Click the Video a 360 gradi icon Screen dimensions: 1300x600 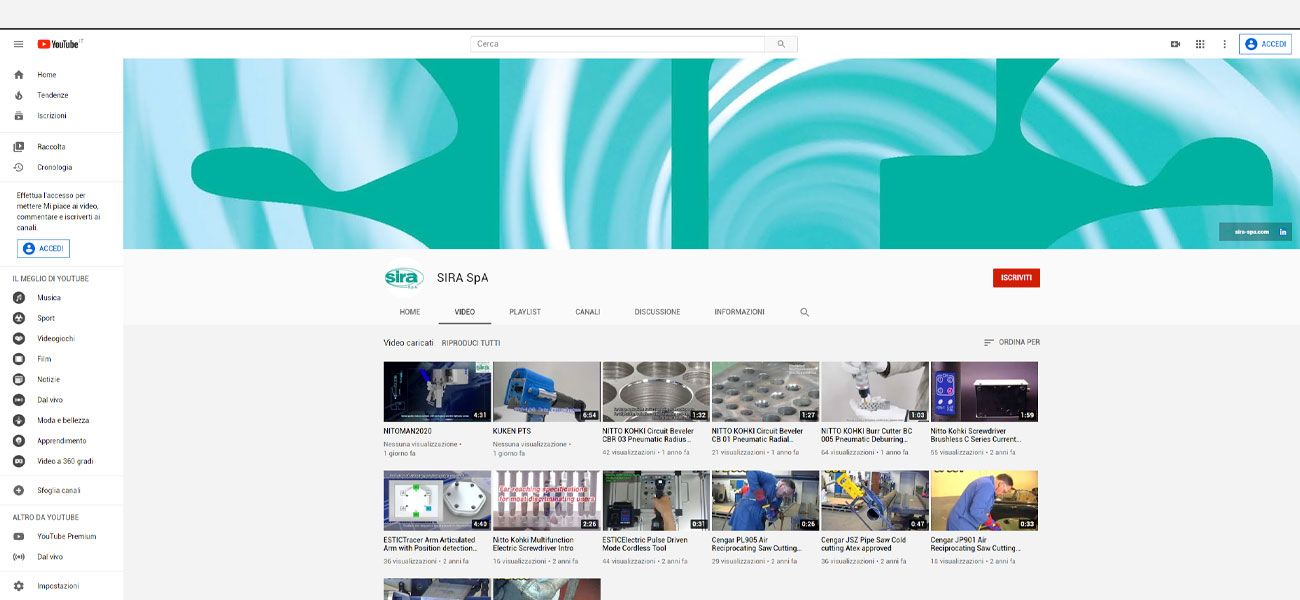[x=18, y=462]
